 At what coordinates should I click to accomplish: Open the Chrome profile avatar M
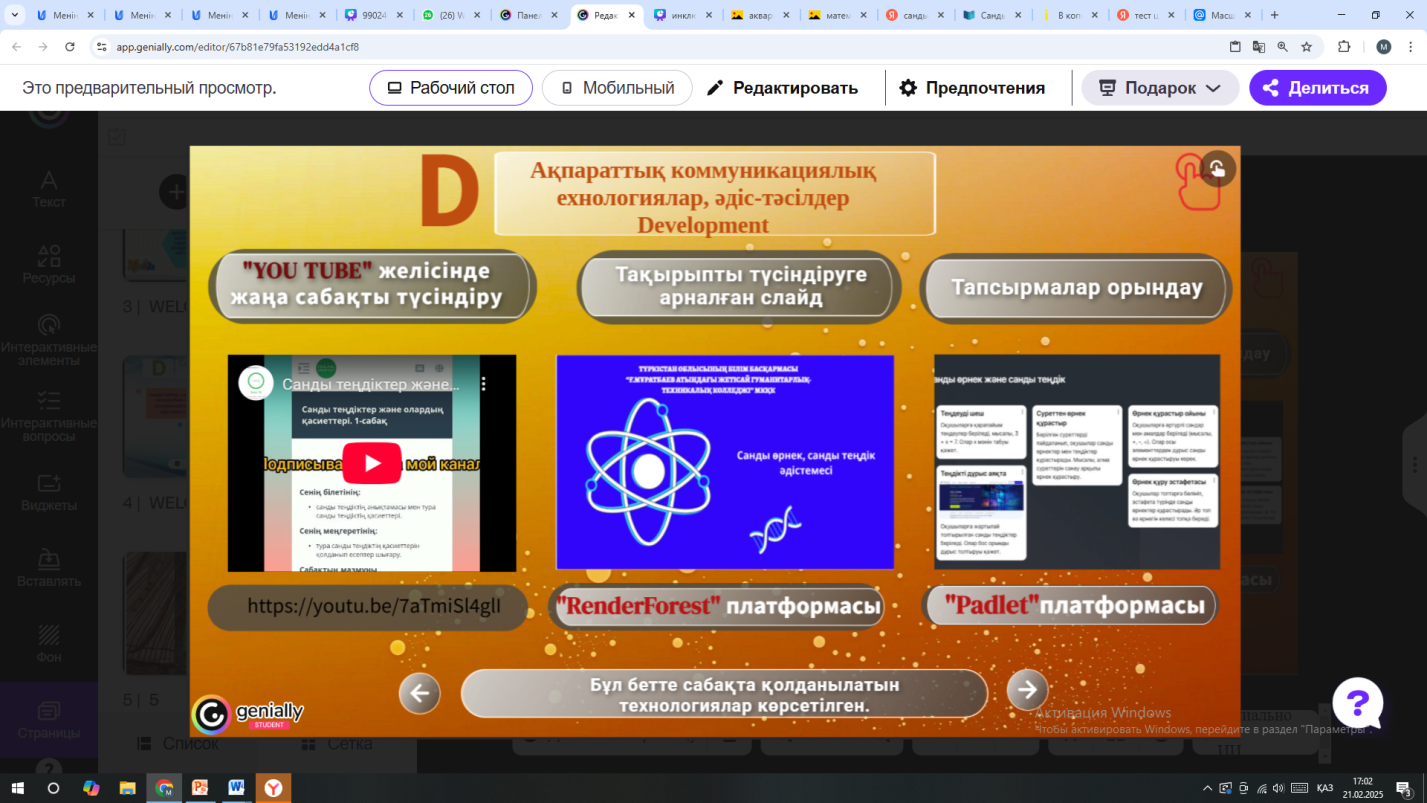pos(1384,47)
